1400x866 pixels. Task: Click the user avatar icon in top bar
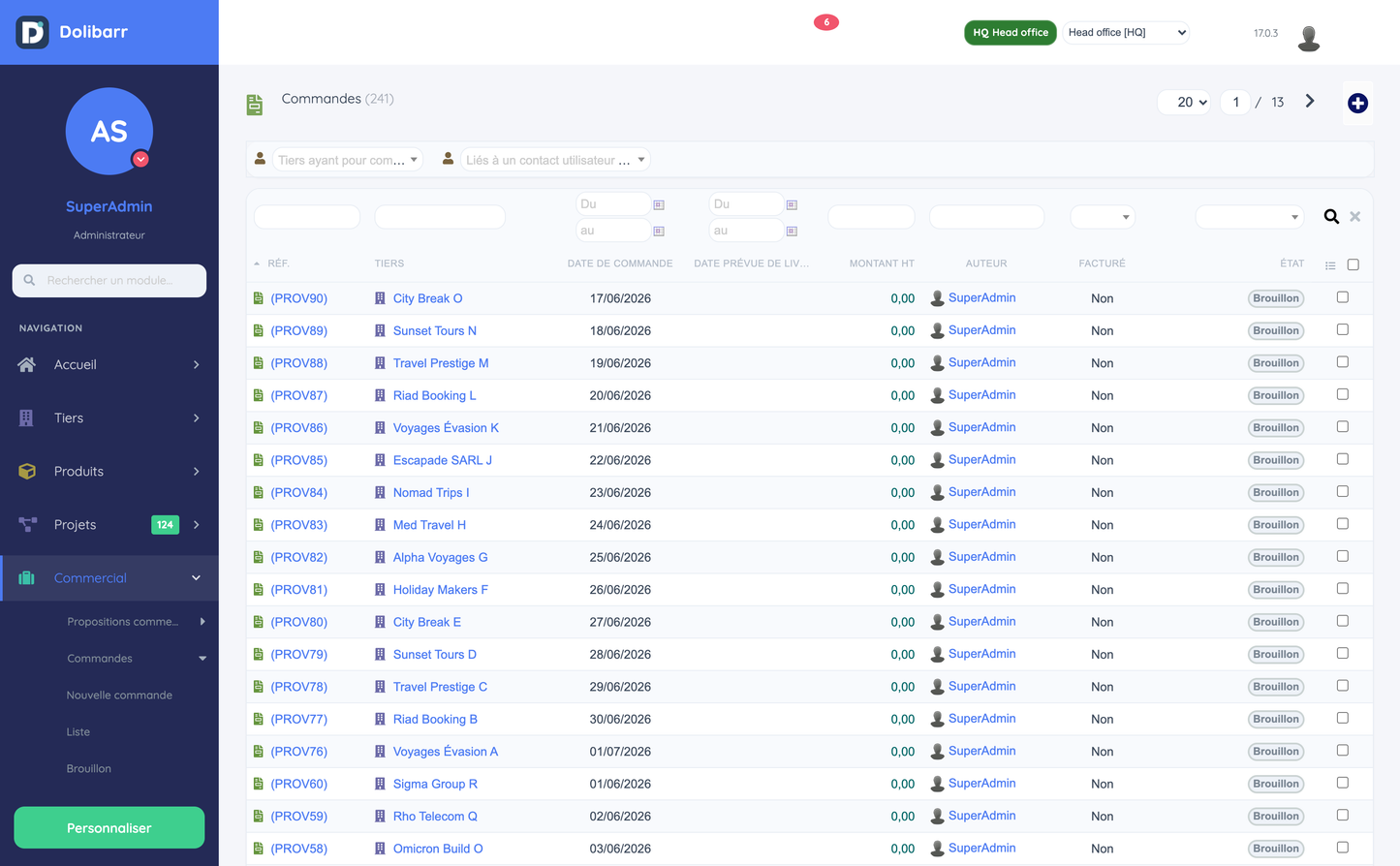[1309, 37]
